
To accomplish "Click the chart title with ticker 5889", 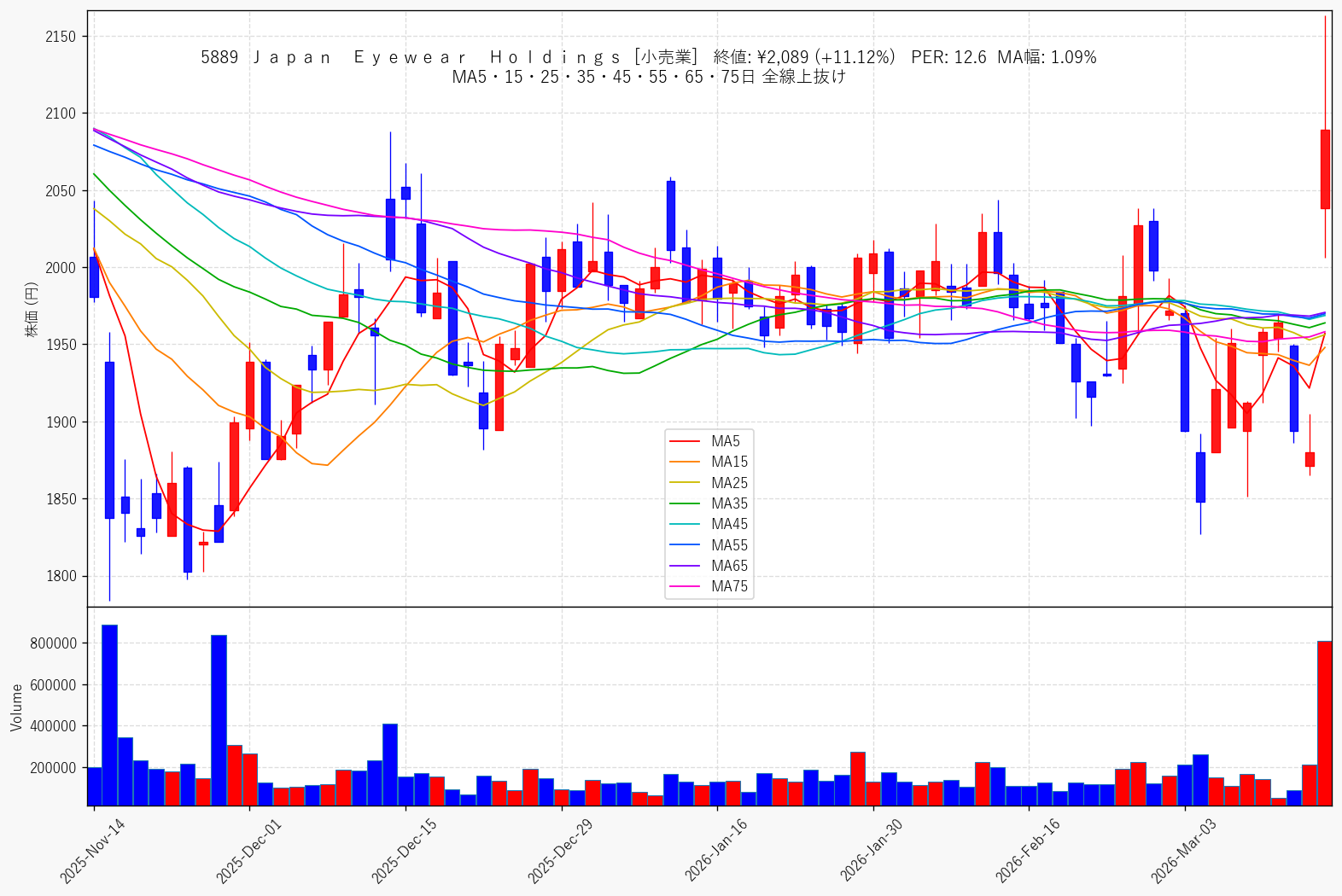I will tap(649, 57).
